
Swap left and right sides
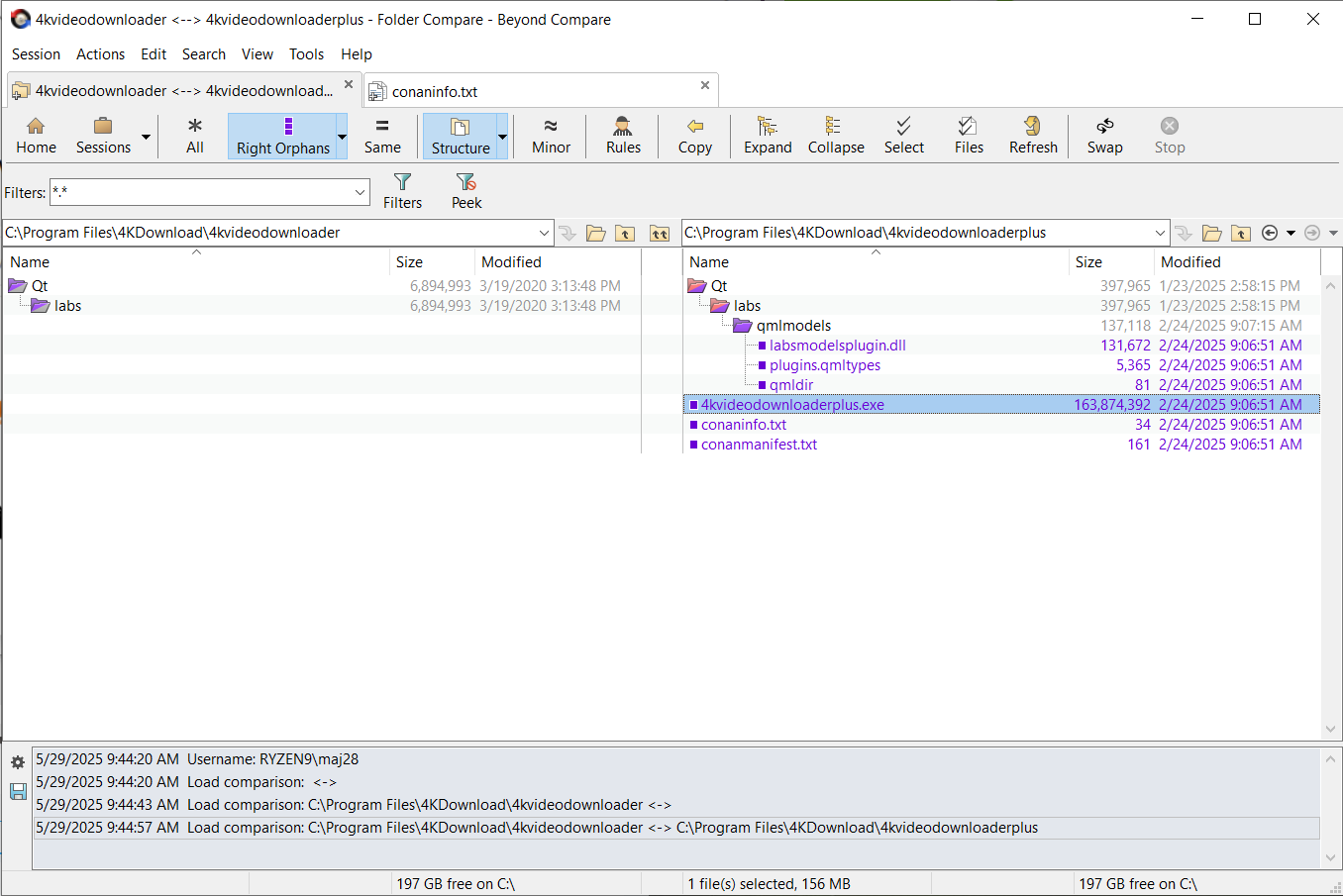[1104, 136]
